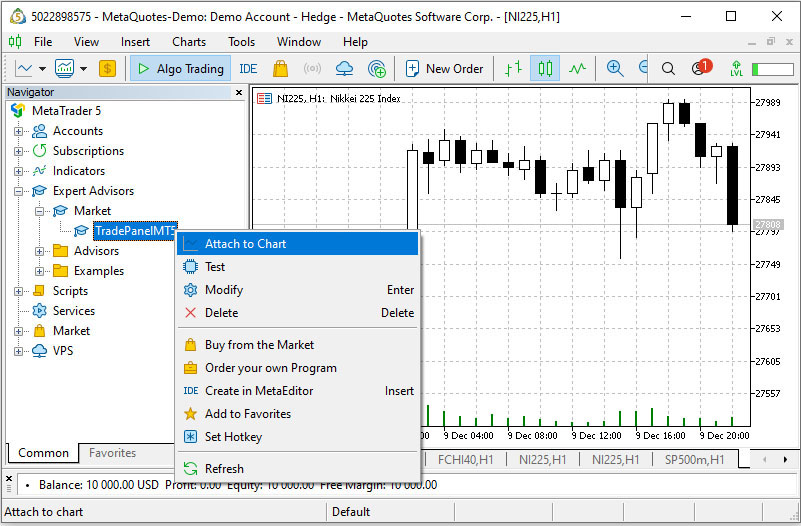Collapse the Market subfolder under Expert Advisors
801x526 pixels.
(x=39, y=211)
